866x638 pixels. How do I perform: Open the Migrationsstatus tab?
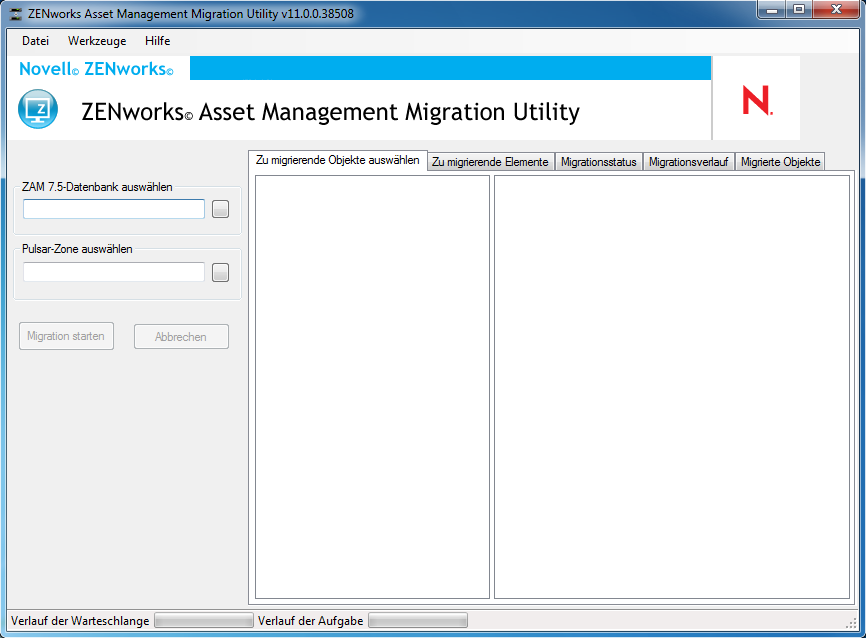(599, 162)
